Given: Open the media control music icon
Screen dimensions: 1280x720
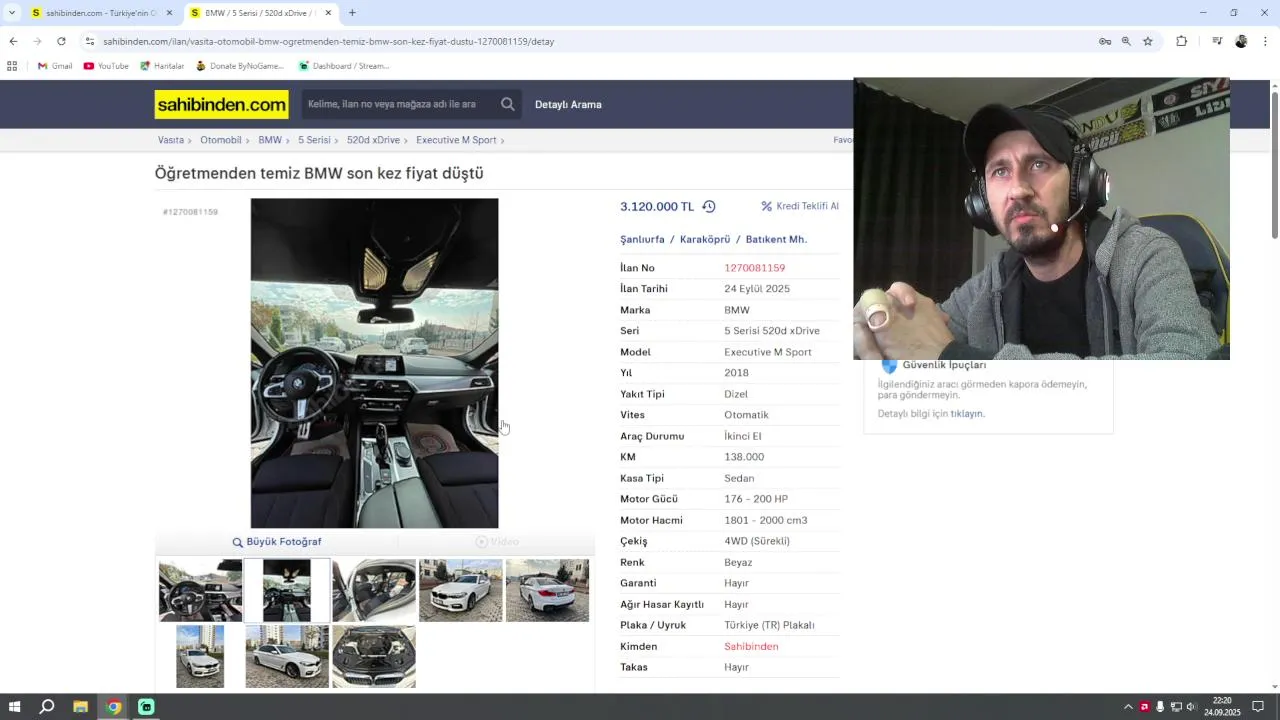Looking at the screenshot, I should click(1217, 41).
